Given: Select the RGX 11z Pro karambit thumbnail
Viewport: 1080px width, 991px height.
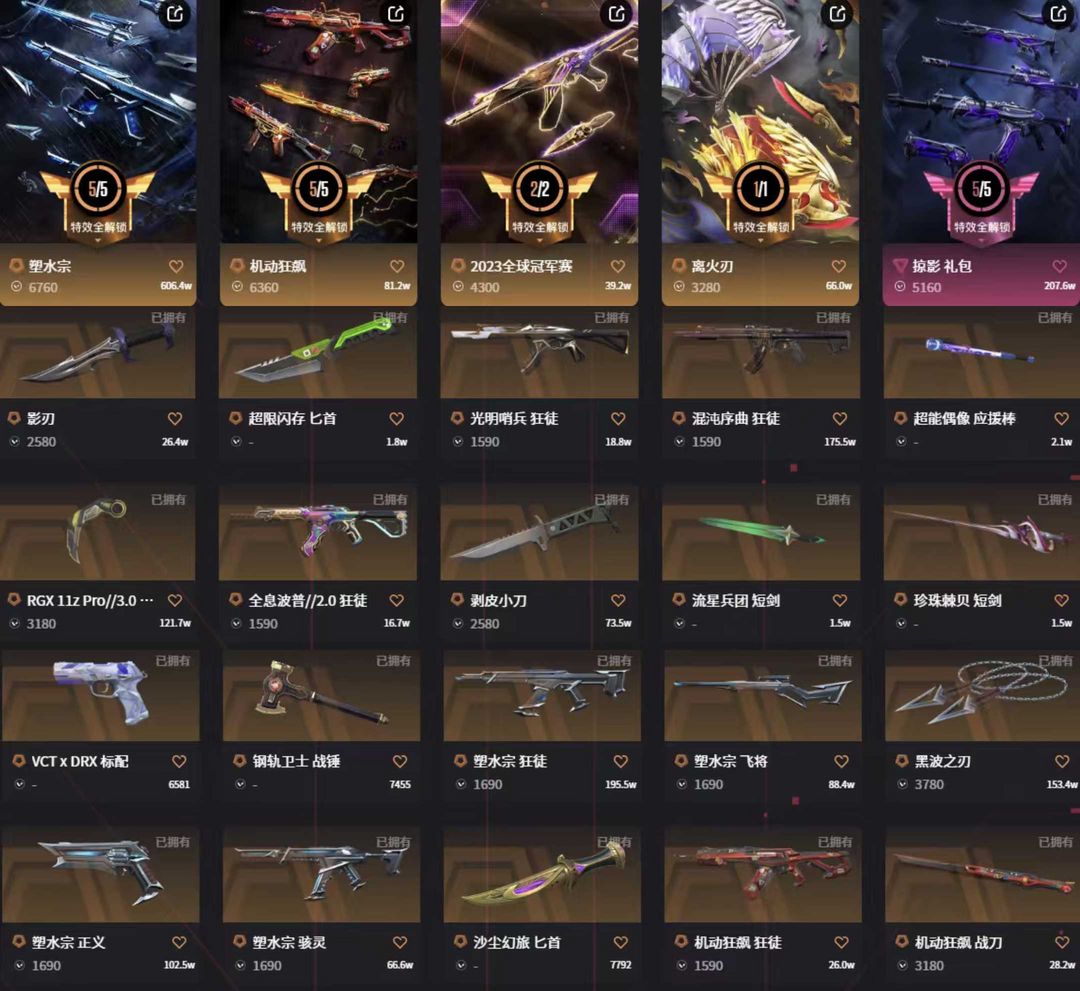Looking at the screenshot, I should (x=98, y=532).
